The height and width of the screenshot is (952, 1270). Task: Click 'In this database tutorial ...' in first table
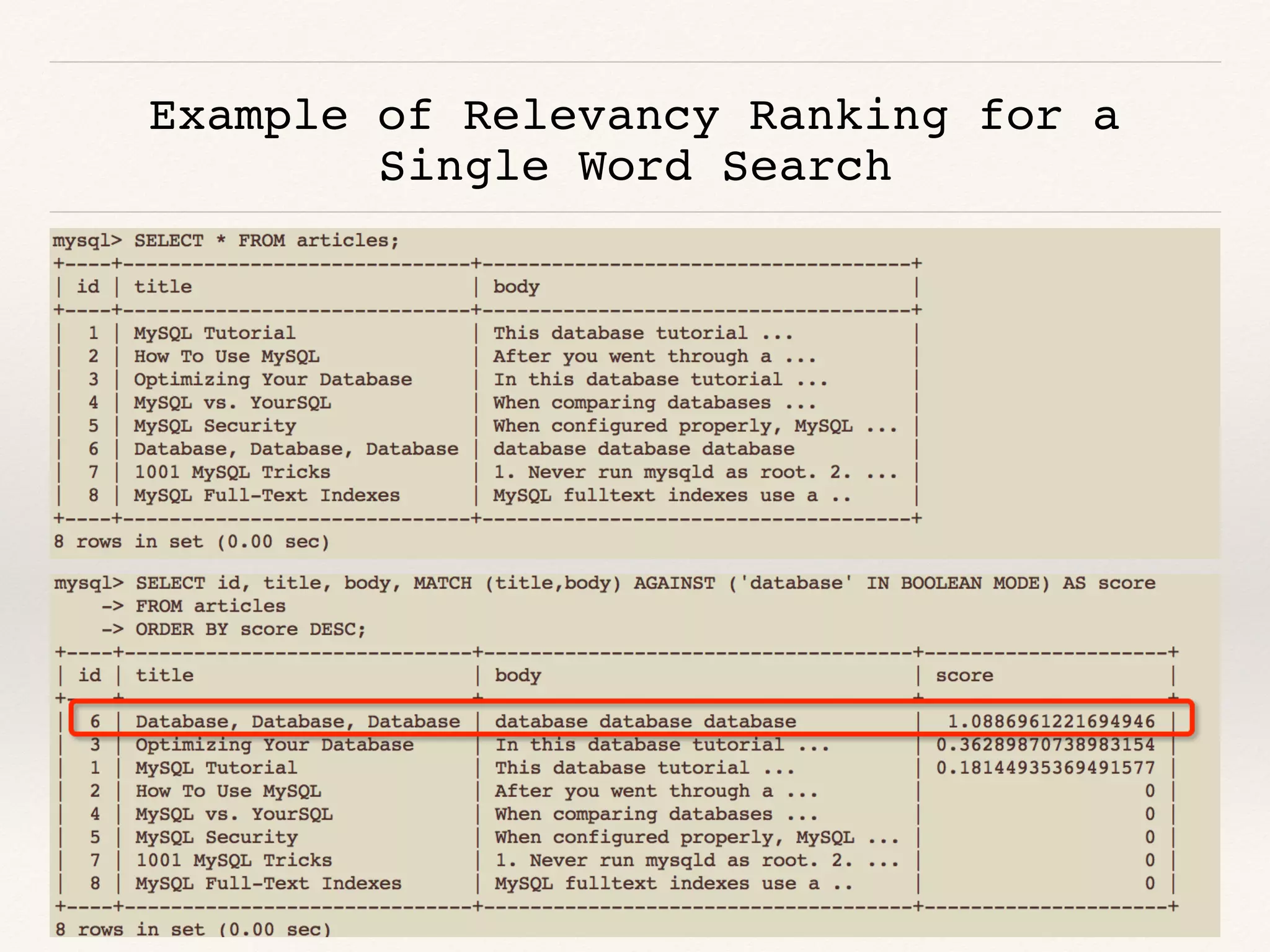coord(660,379)
